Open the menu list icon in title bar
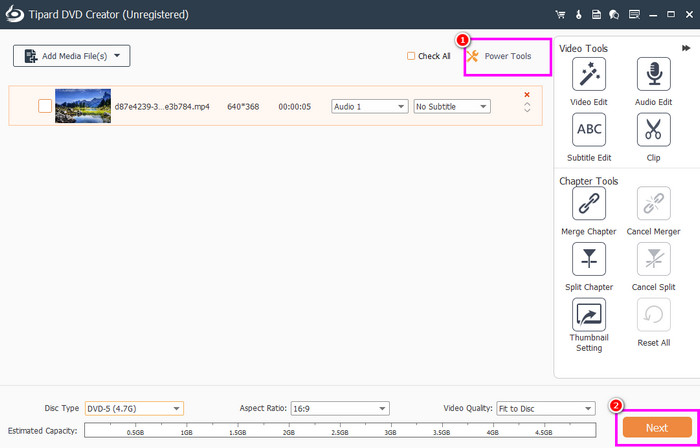This screenshot has width=700, height=448. point(634,15)
